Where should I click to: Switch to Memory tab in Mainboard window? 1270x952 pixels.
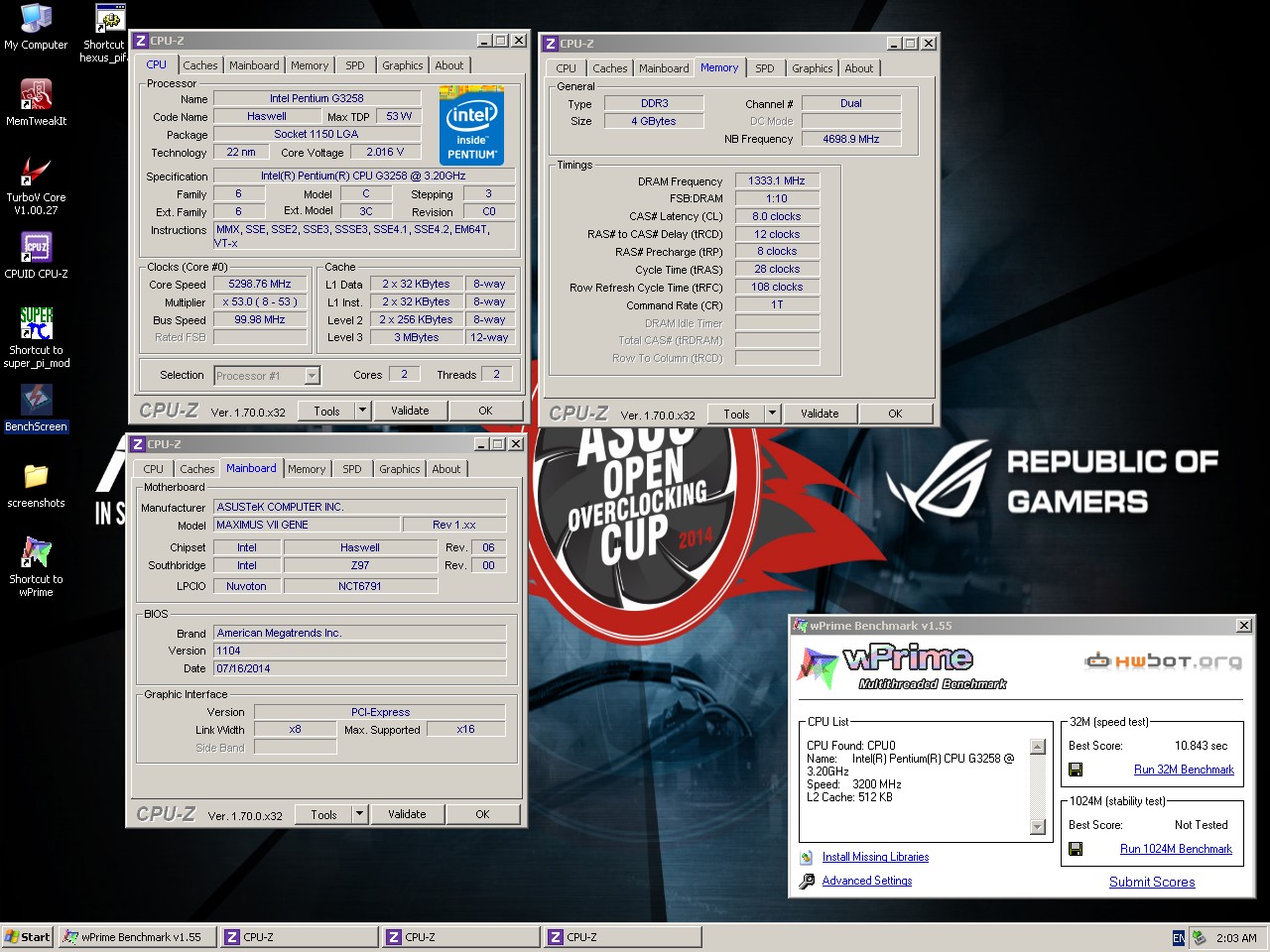tap(307, 469)
